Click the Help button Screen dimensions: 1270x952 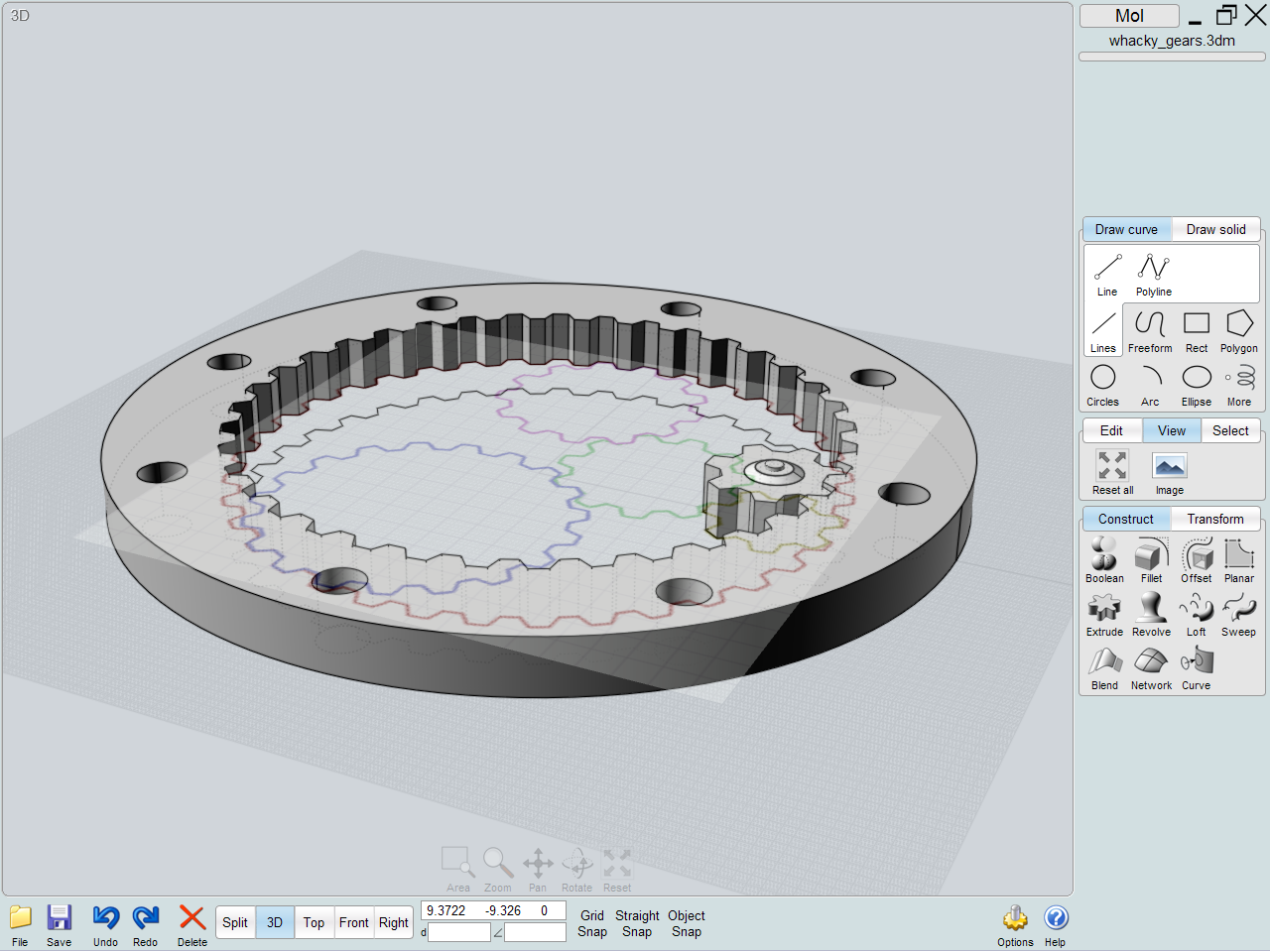coord(1056,922)
